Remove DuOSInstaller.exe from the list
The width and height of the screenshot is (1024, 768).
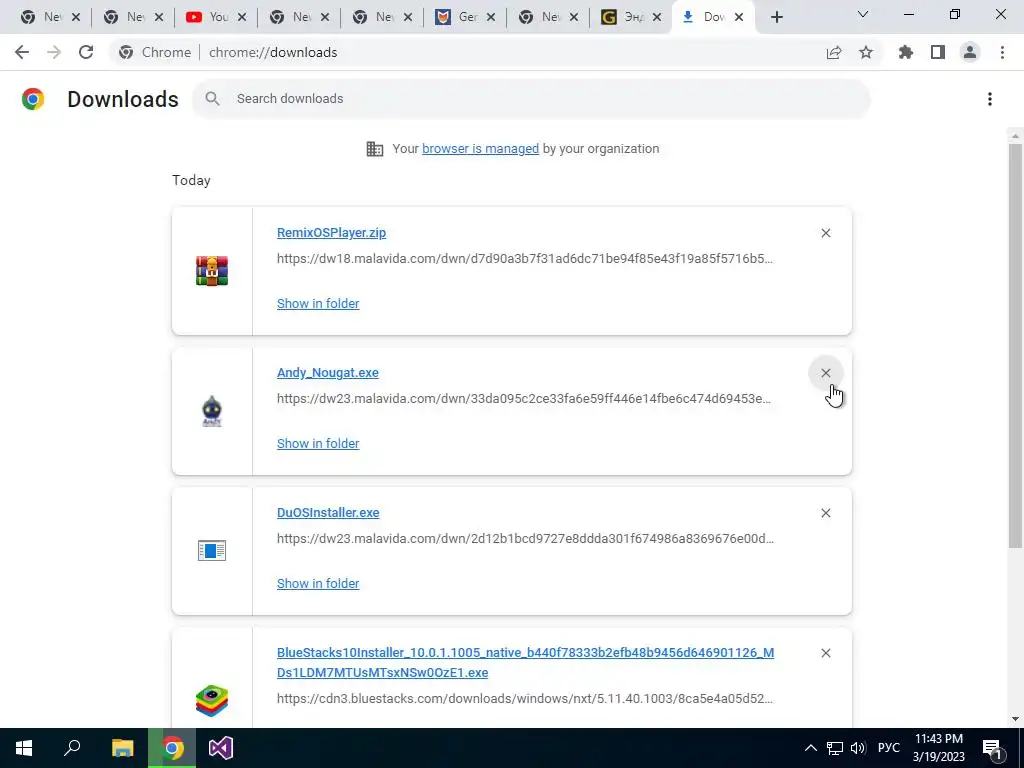tap(825, 513)
